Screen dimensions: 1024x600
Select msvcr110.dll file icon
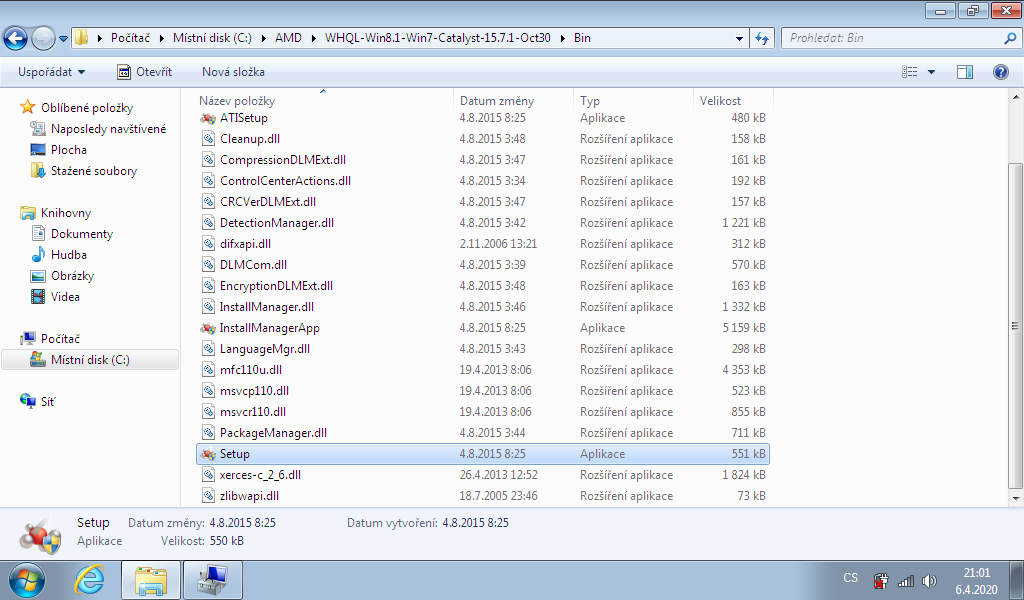coord(208,411)
